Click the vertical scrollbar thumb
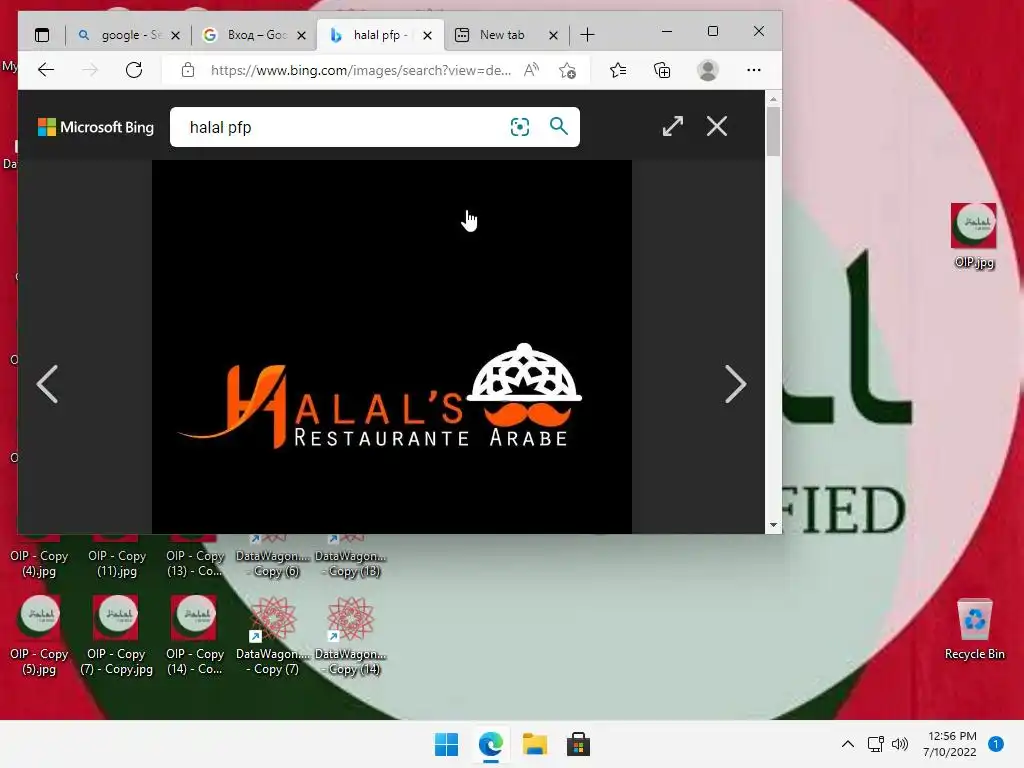 773,131
